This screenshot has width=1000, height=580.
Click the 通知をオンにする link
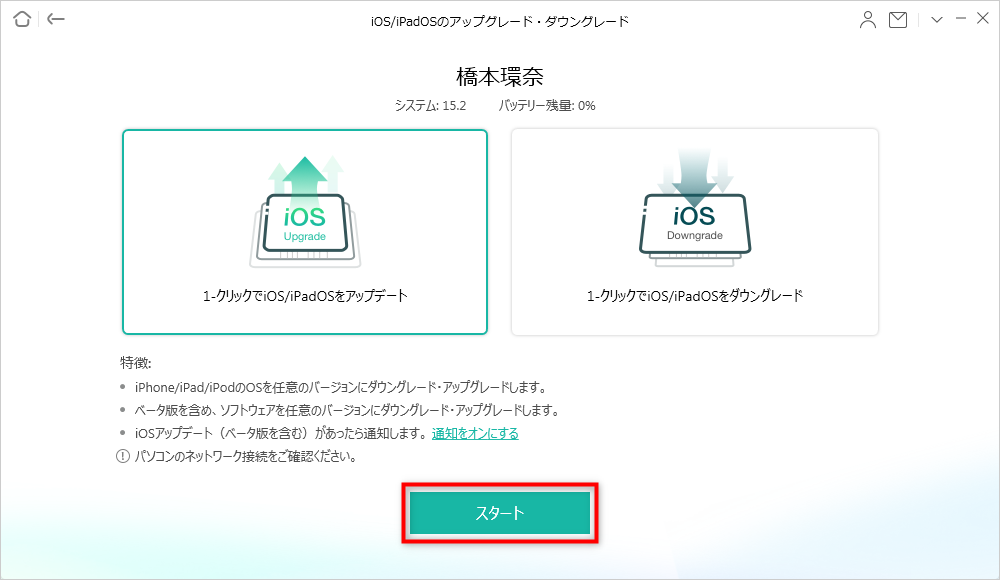coord(475,433)
